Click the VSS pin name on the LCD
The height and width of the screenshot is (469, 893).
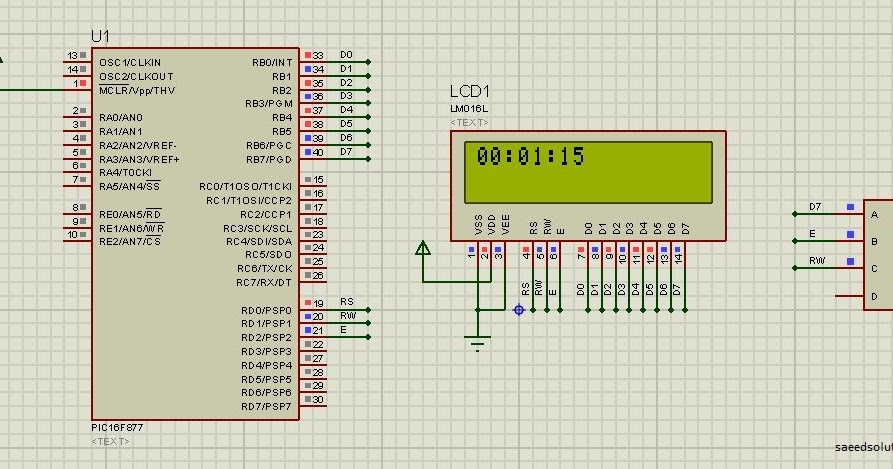pyautogui.click(x=478, y=225)
